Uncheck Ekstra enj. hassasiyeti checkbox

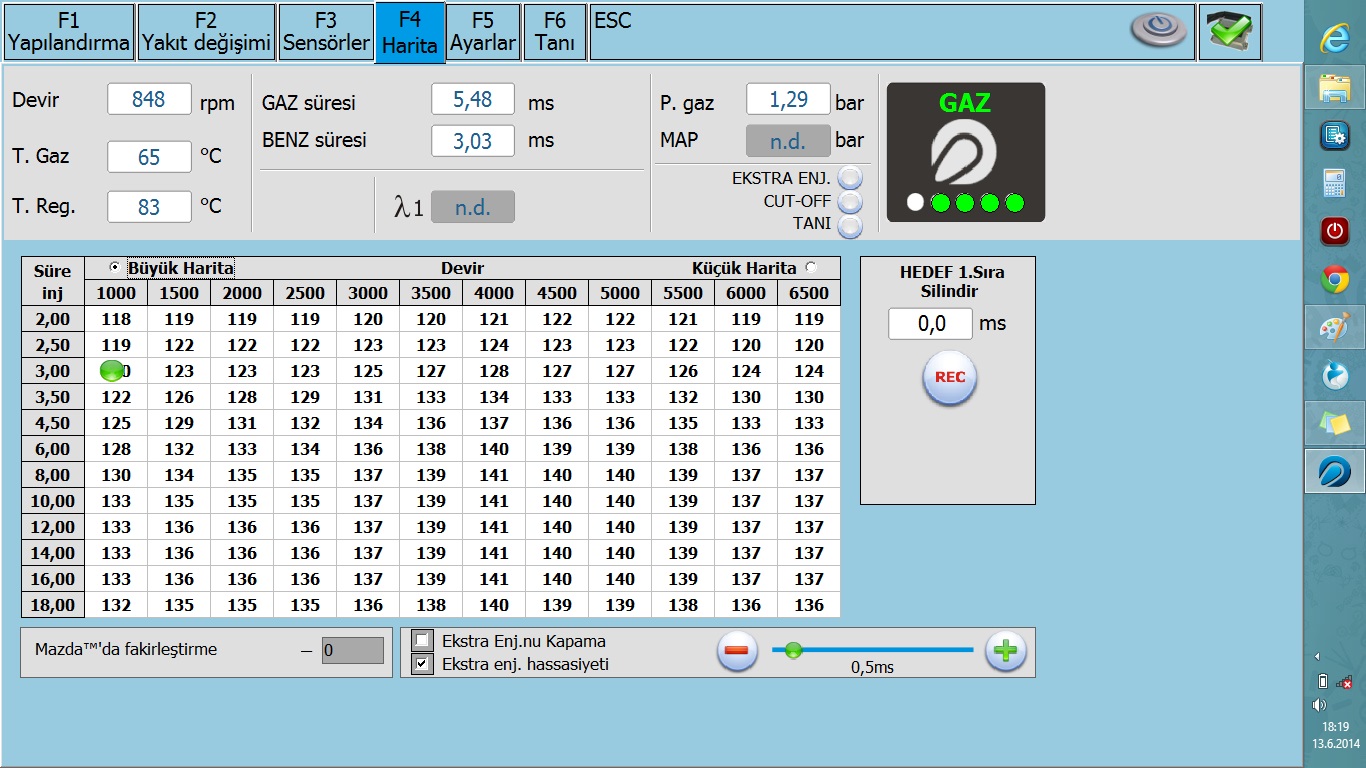pos(423,664)
